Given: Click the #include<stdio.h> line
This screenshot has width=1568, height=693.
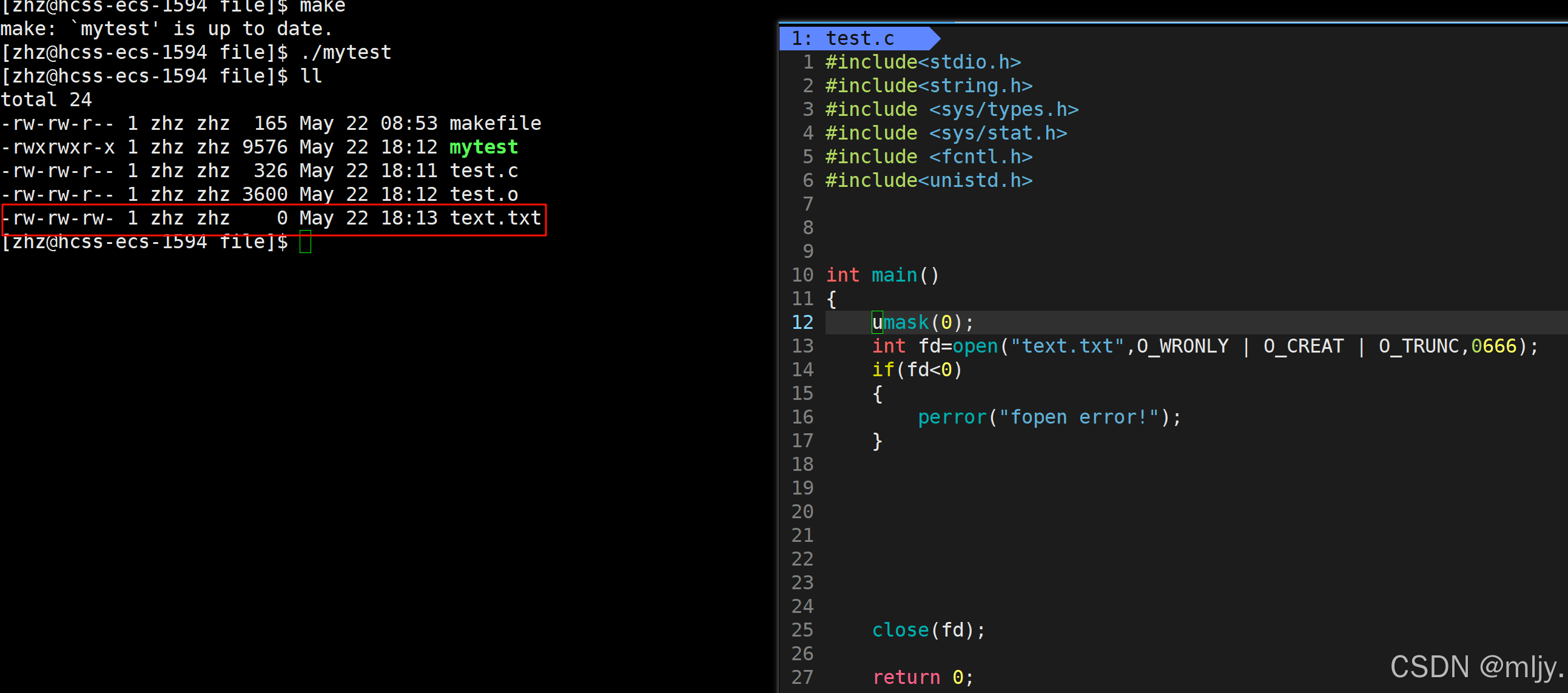Looking at the screenshot, I should pos(922,62).
